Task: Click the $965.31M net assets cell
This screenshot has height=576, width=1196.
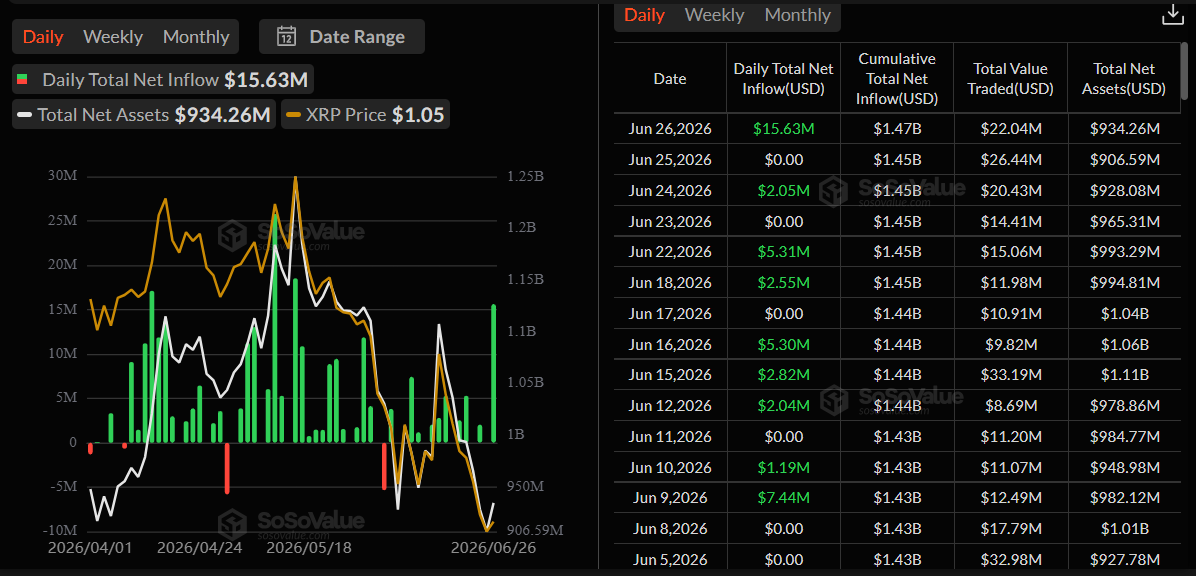Action: (1125, 222)
